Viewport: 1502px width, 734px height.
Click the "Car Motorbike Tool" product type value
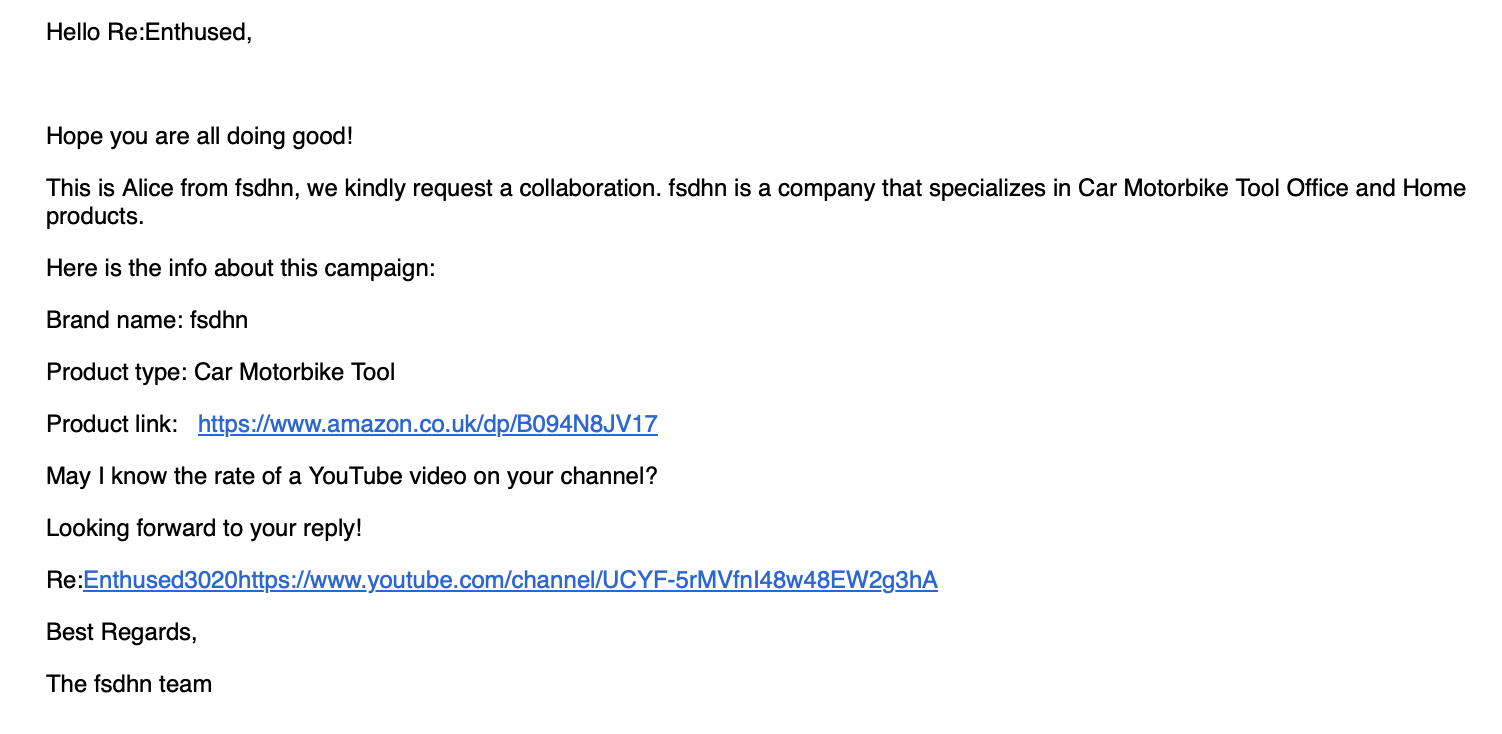pyautogui.click(x=295, y=372)
